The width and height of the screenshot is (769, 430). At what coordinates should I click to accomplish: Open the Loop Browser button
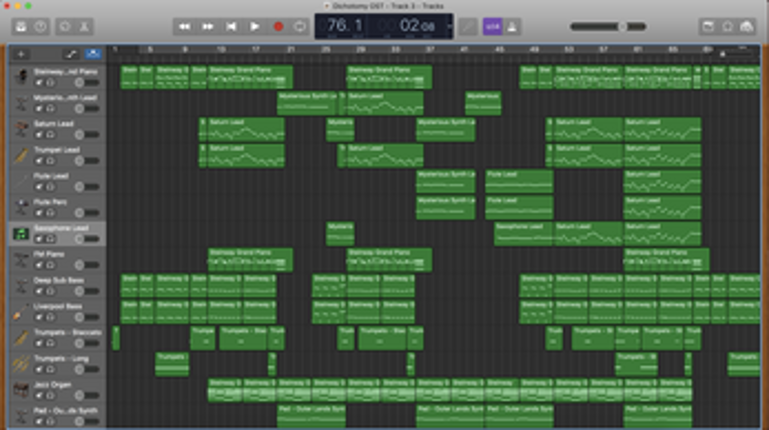tap(728, 26)
